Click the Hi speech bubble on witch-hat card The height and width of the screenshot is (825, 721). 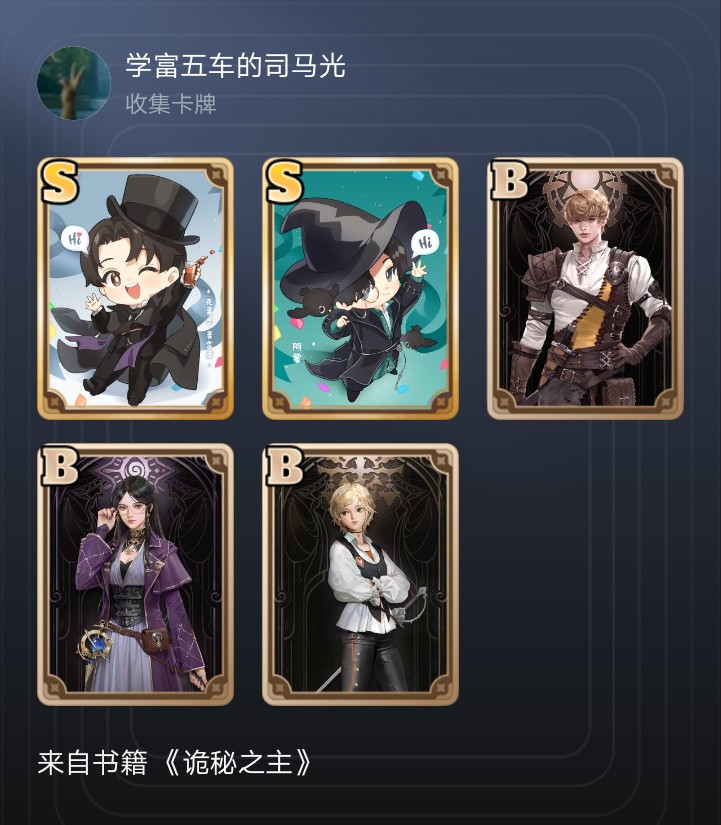(424, 243)
